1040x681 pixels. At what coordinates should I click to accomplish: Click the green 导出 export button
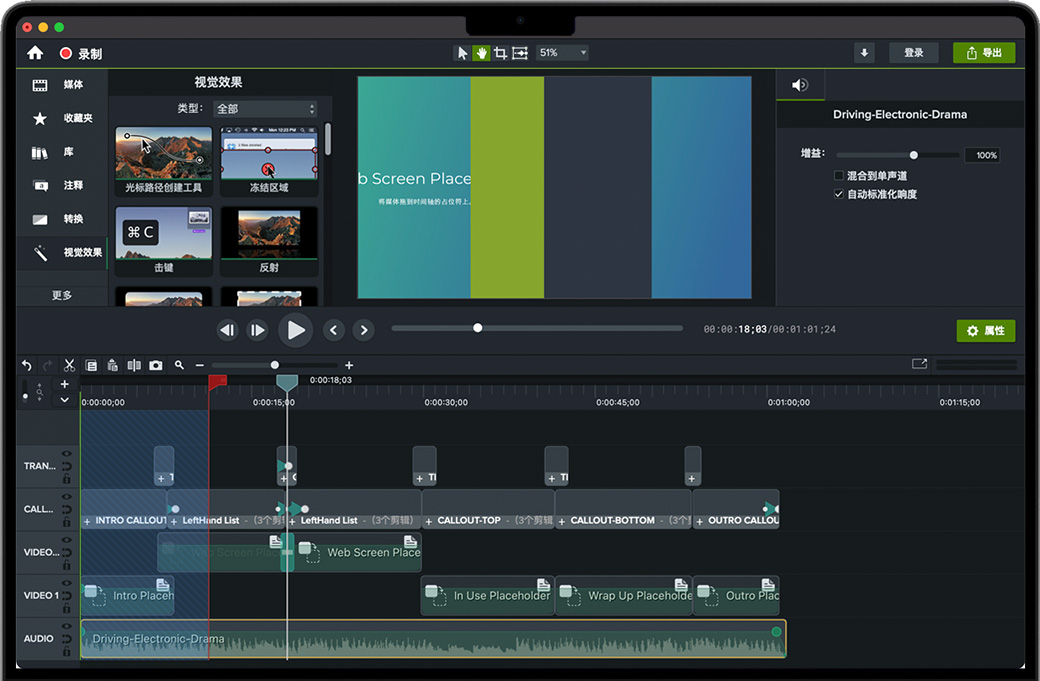pyautogui.click(x=984, y=53)
